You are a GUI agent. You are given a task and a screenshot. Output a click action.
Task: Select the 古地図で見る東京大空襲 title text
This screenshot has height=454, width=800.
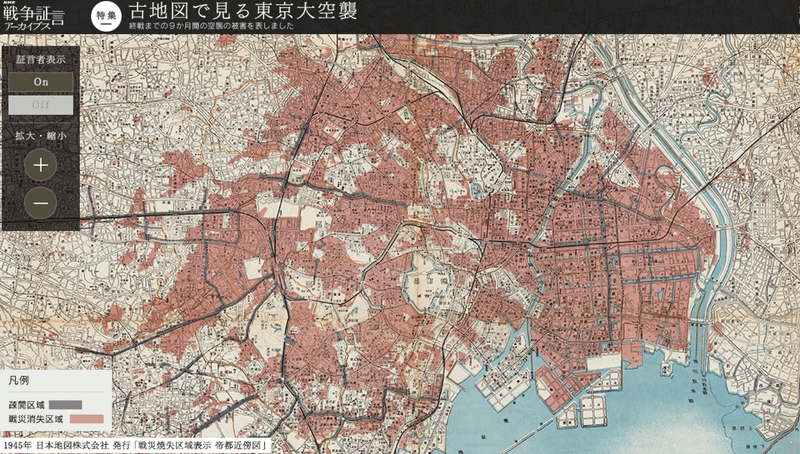(x=242, y=11)
